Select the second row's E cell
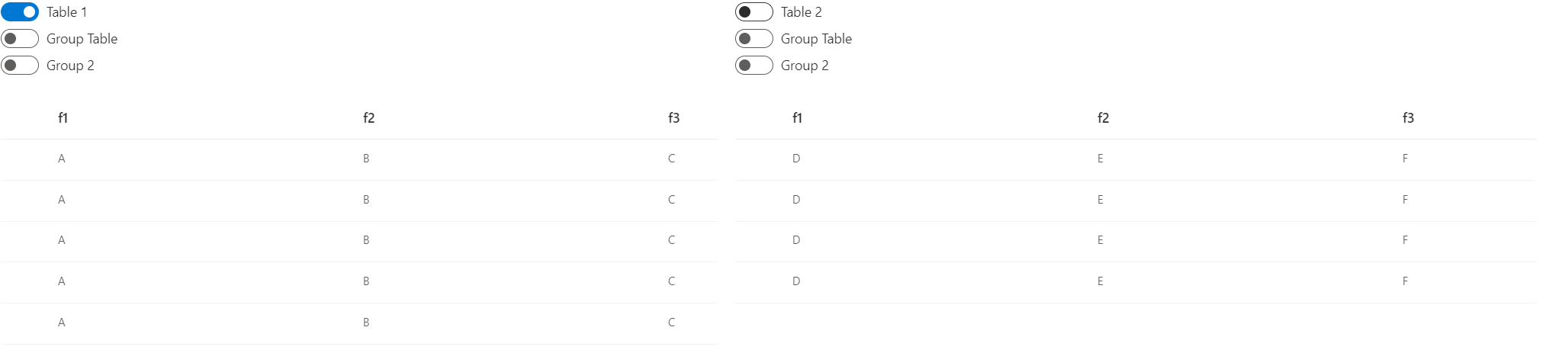The image size is (1568, 353). tap(1100, 200)
